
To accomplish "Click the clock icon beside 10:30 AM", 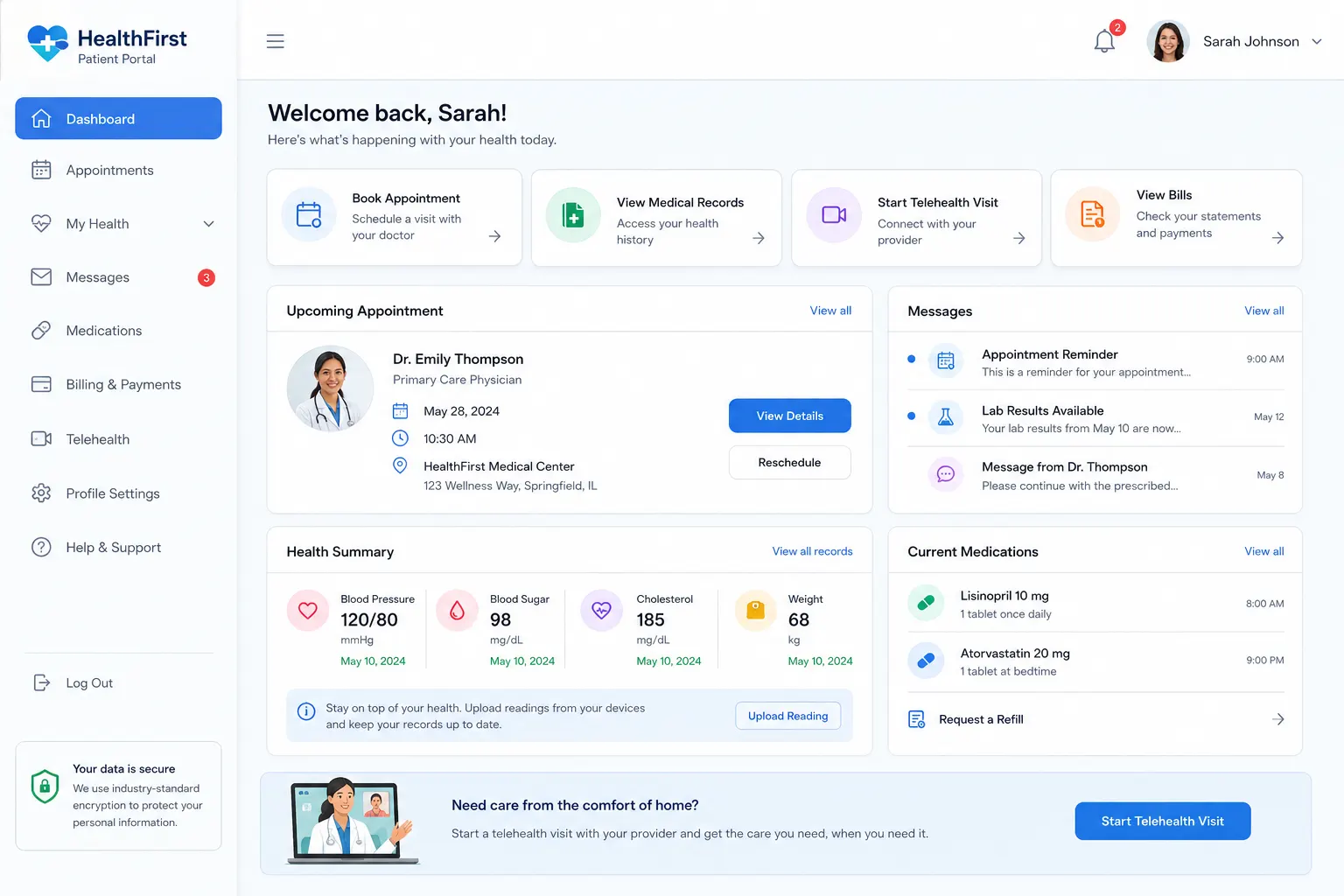I will click(400, 438).
